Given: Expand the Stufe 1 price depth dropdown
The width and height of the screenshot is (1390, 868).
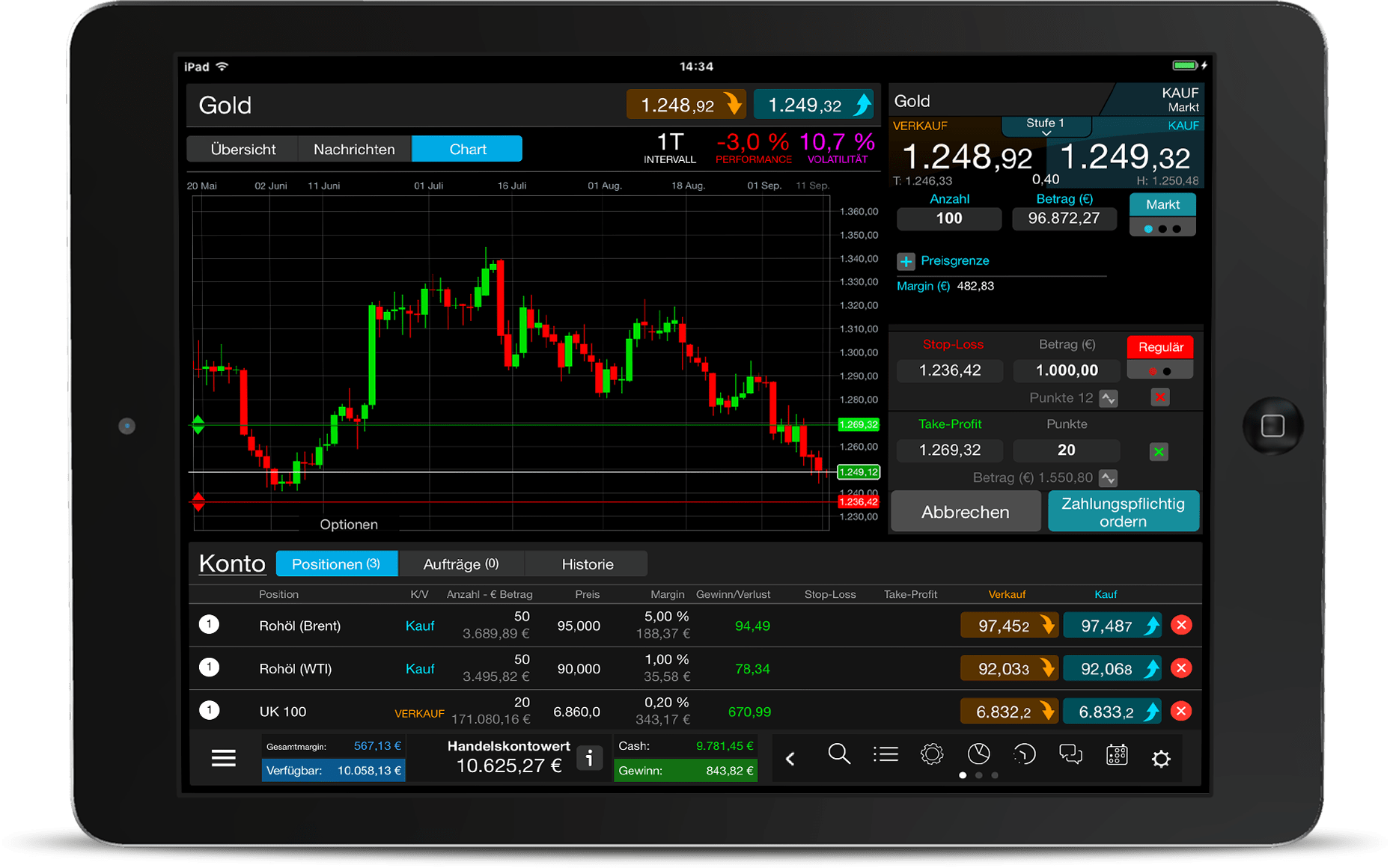Looking at the screenshot, I should tap(1046, 126).
